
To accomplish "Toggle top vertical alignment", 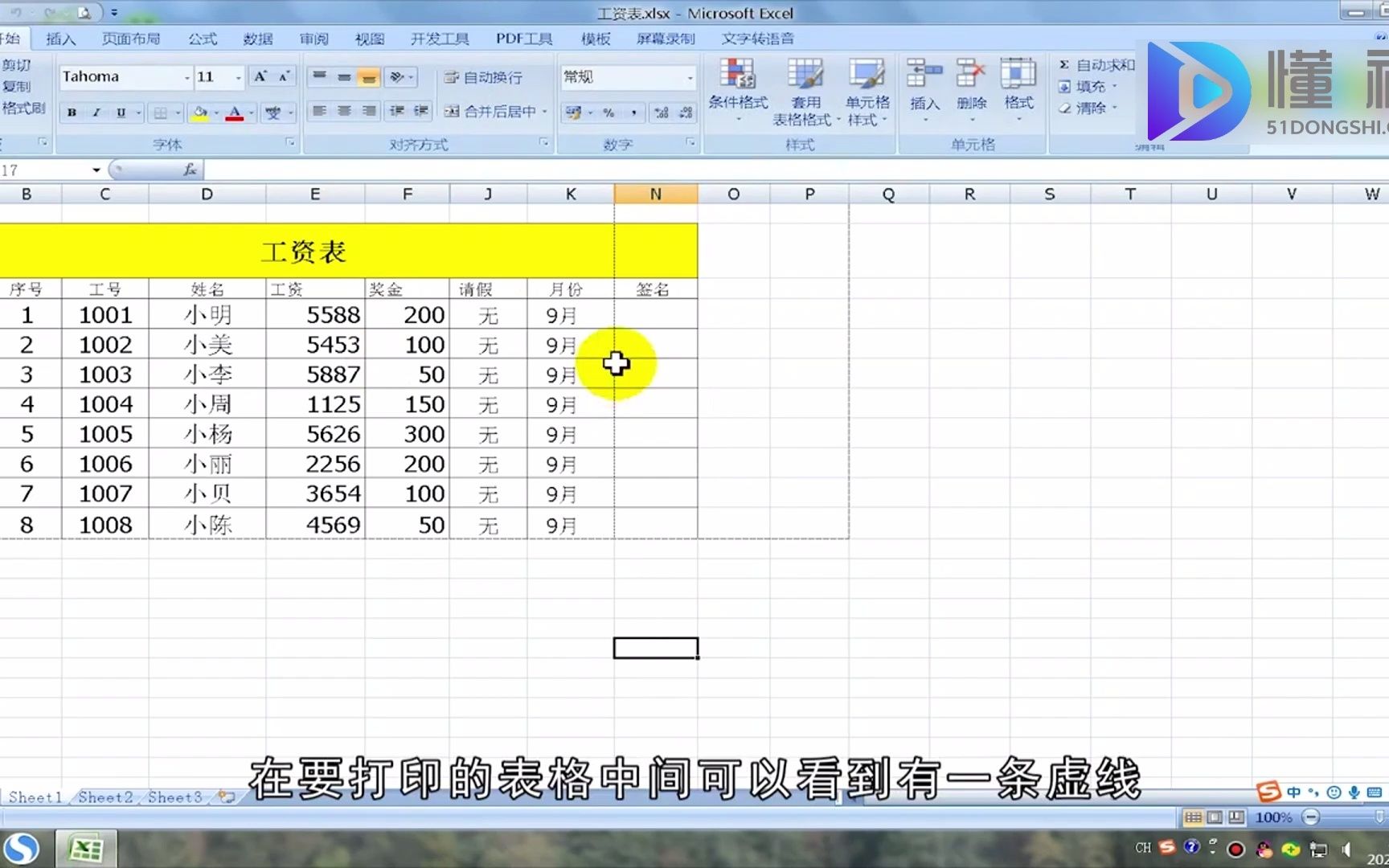I will coord(319,77).
